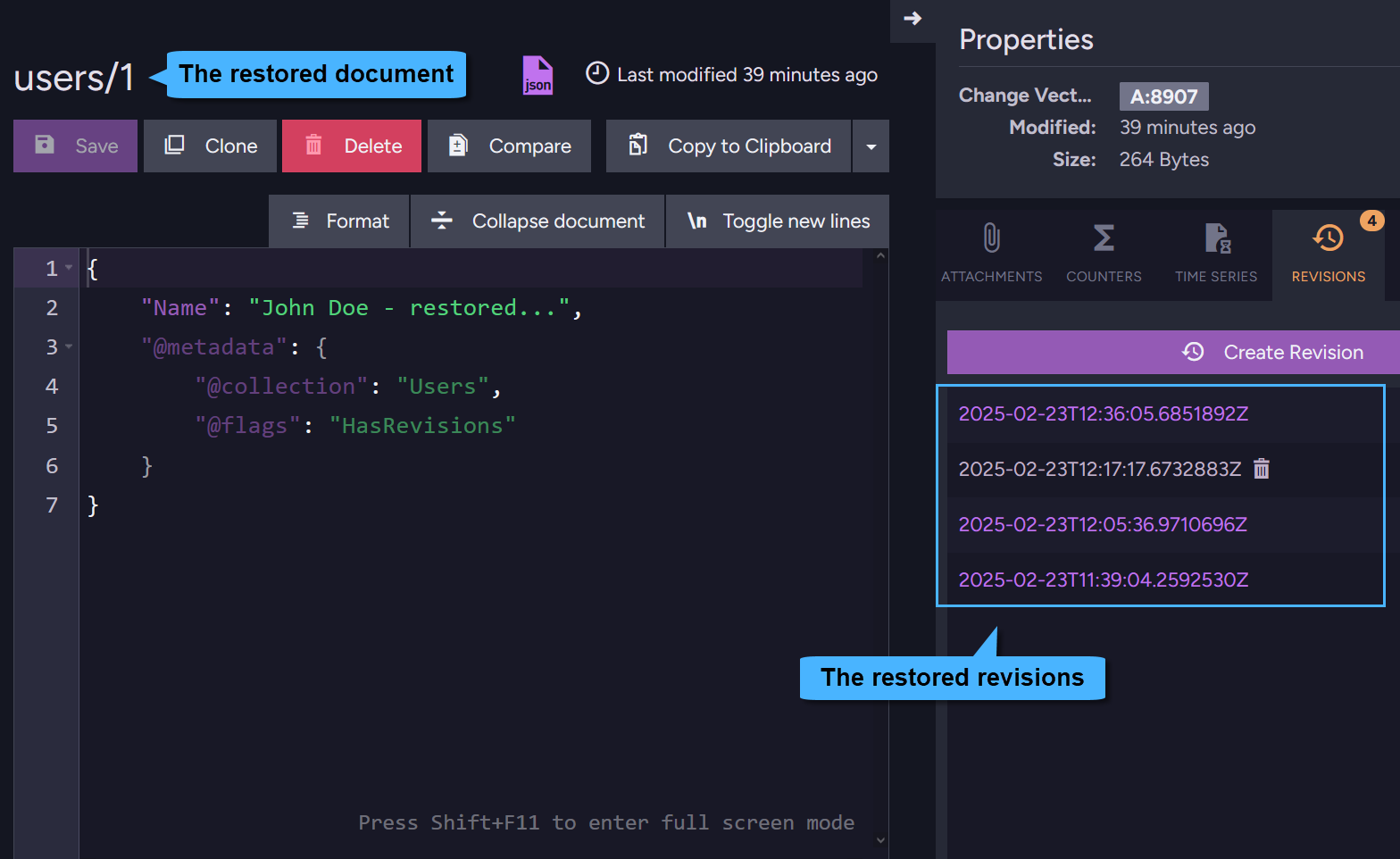
Task: Select revision 2025-02-23T12:17:17.6732883Z
Action: point(1100,470)
